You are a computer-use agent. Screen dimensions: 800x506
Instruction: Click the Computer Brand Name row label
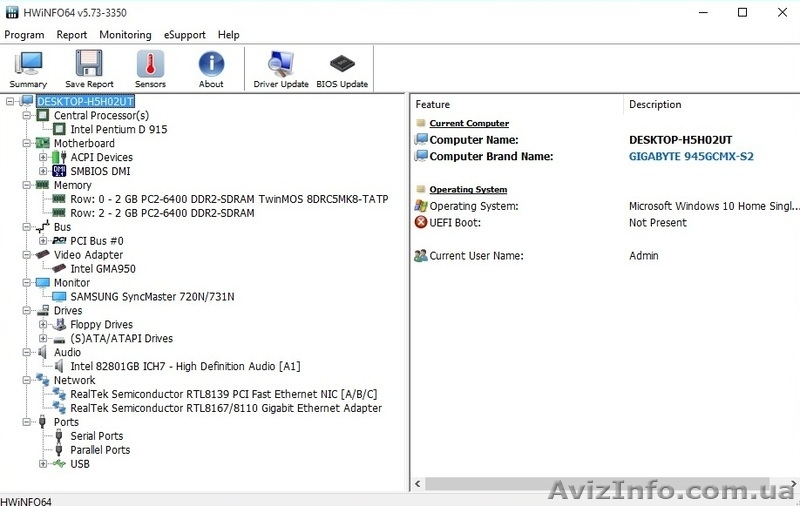pos(491,157)
